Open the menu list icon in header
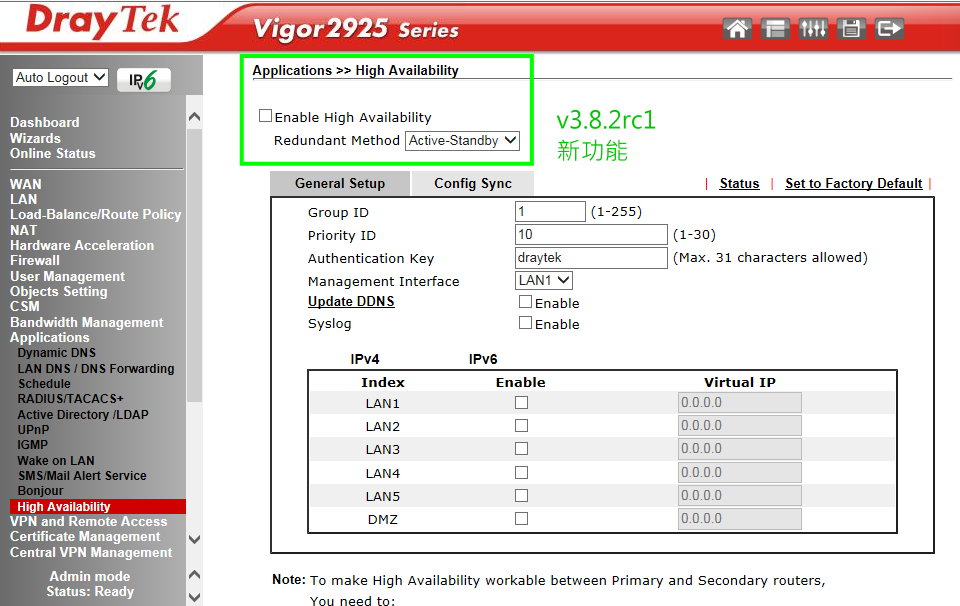The image size is (960, 606). point(775,28)
